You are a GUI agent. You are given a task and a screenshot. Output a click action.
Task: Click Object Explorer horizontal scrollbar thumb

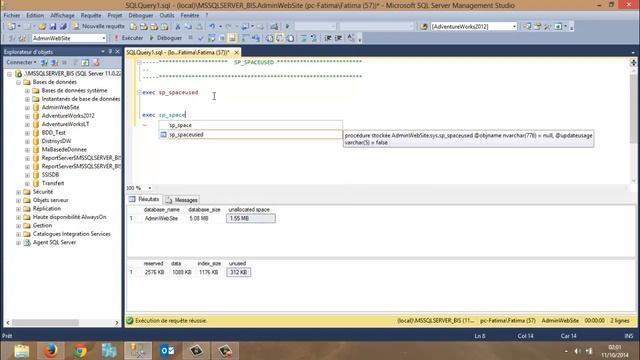point(45,322)
